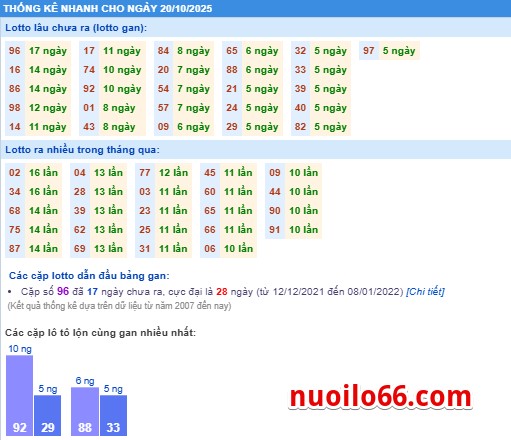Click the 'Lotto lâu chưa ra (lotto gan):' heading

tap(76, 28)
